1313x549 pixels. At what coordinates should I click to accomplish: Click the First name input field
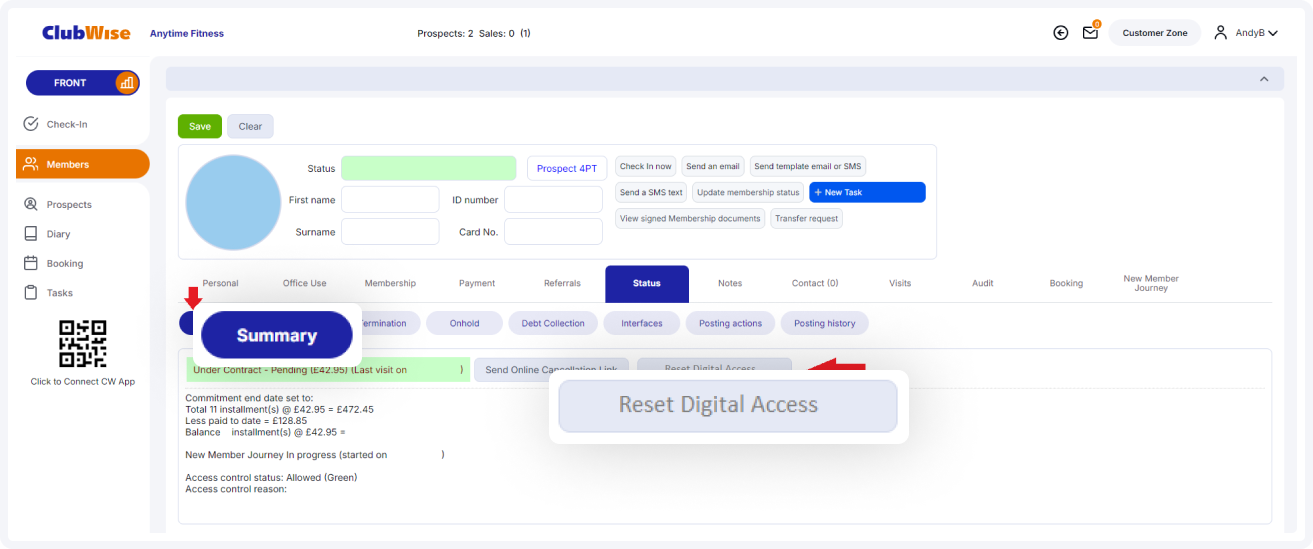coord(390,200)
